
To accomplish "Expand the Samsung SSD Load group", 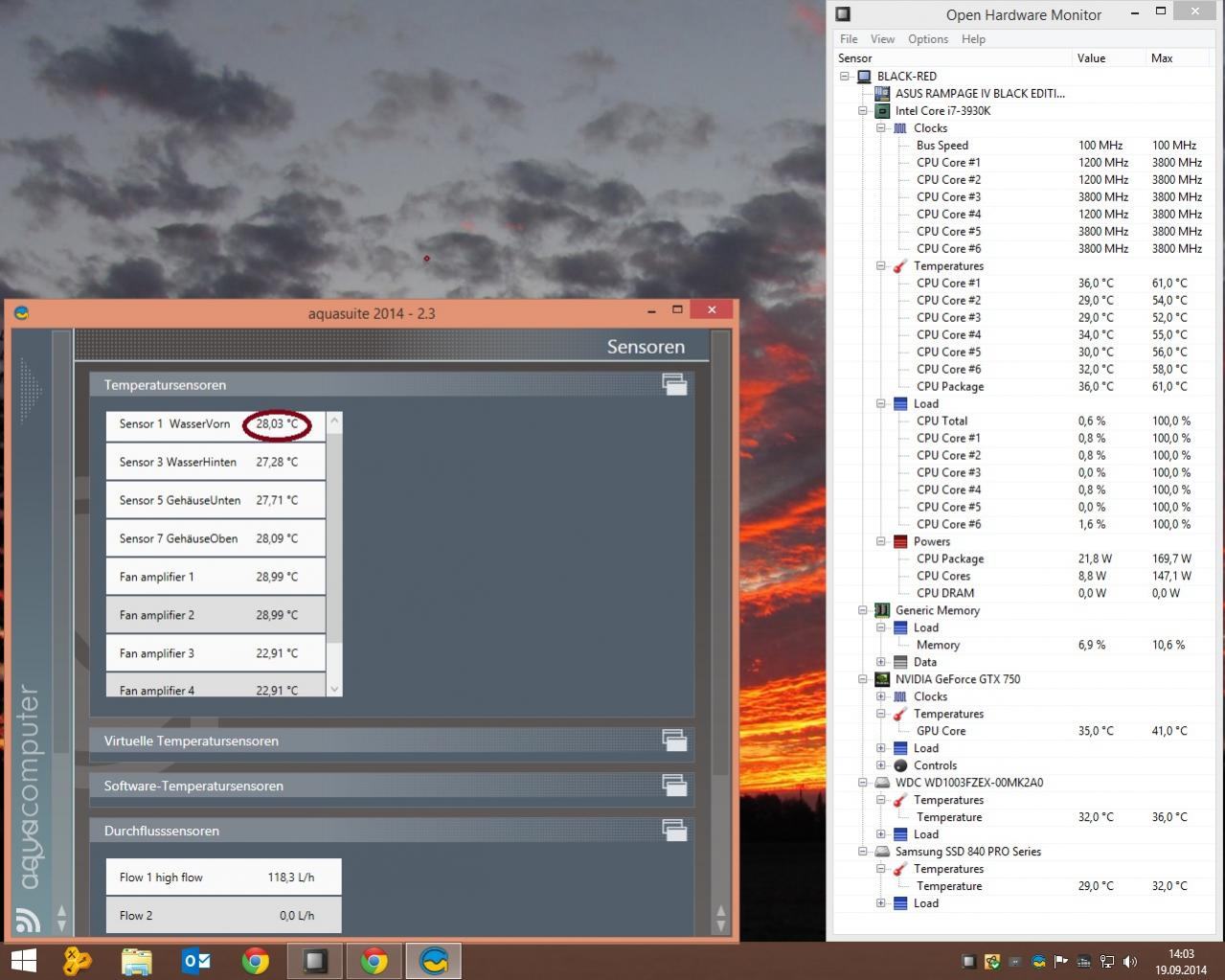I will pyautogui.click(x=881, y=903).
